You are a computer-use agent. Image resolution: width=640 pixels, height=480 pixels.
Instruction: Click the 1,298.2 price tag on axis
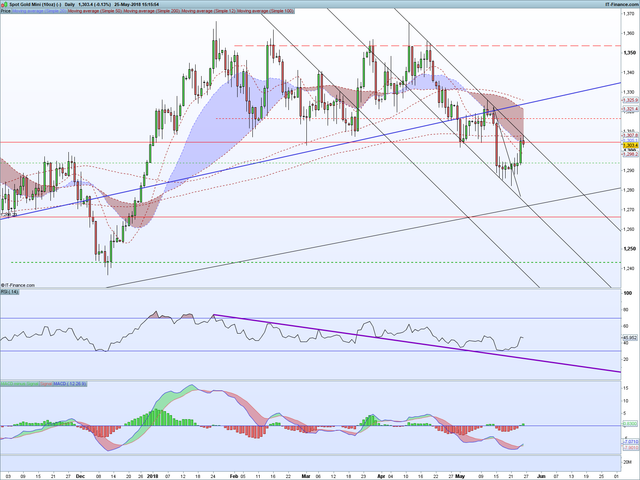pos(631,154)
